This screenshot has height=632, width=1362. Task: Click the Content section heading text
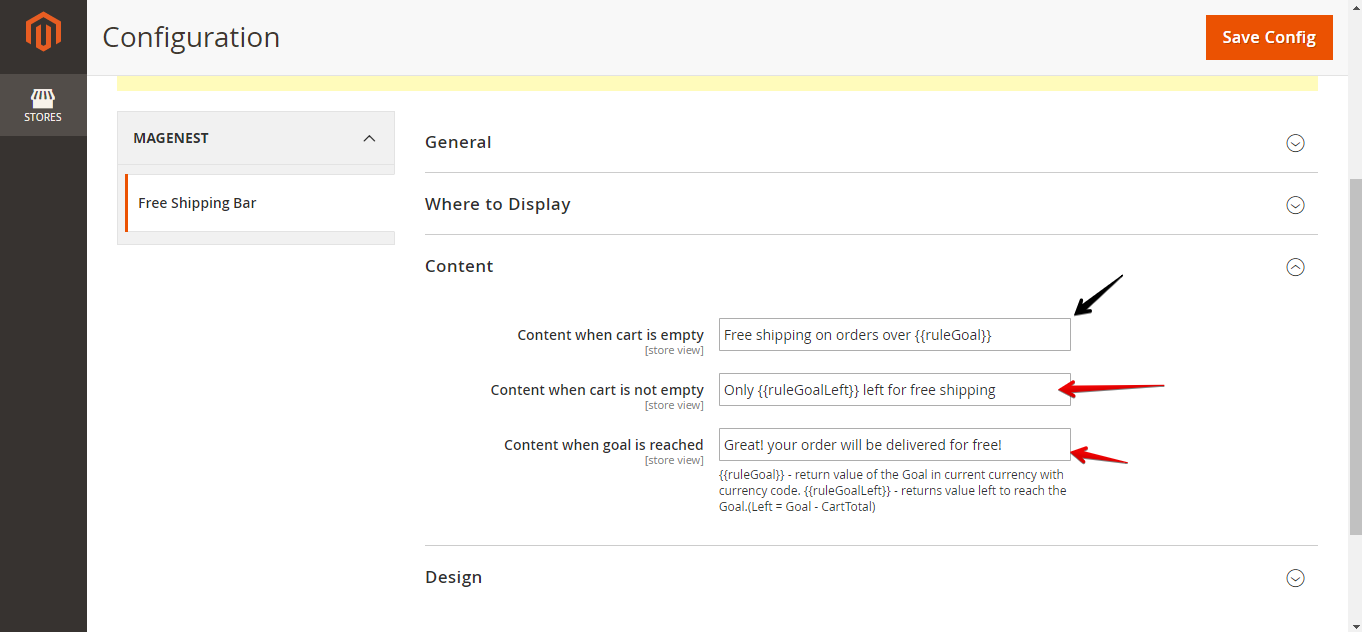(459, 266)
